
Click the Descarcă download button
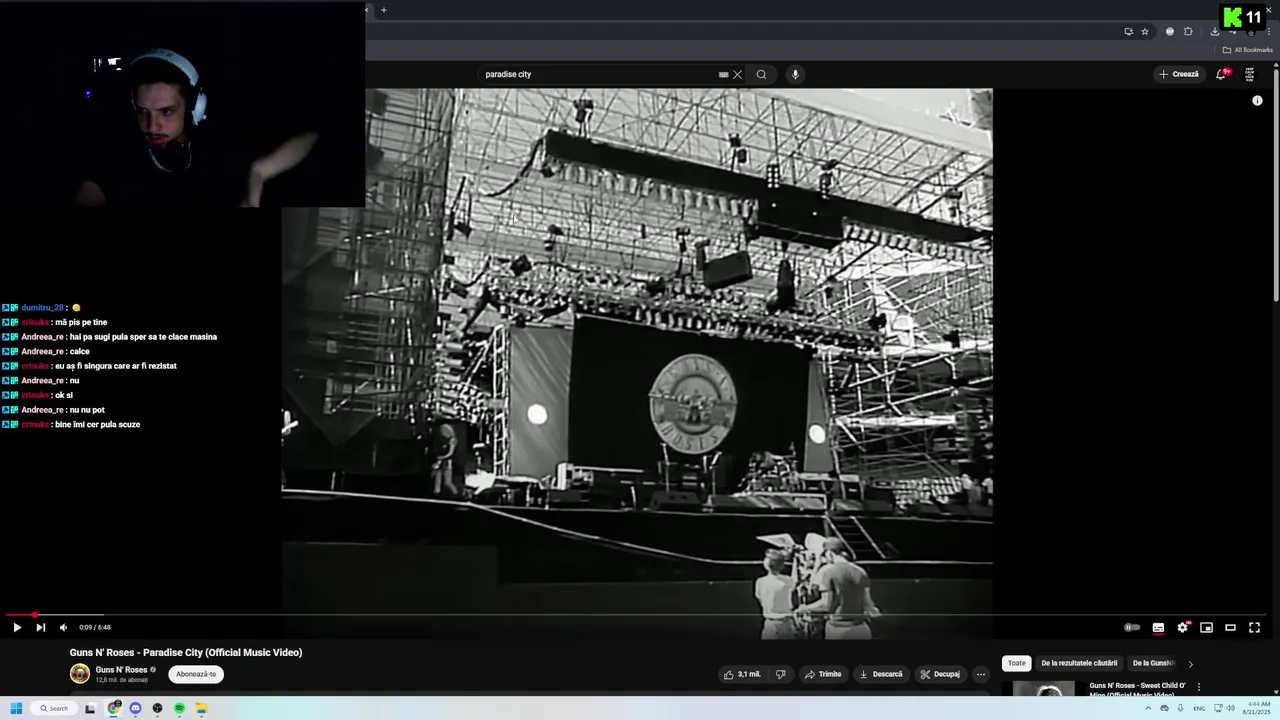coord(881,674)
